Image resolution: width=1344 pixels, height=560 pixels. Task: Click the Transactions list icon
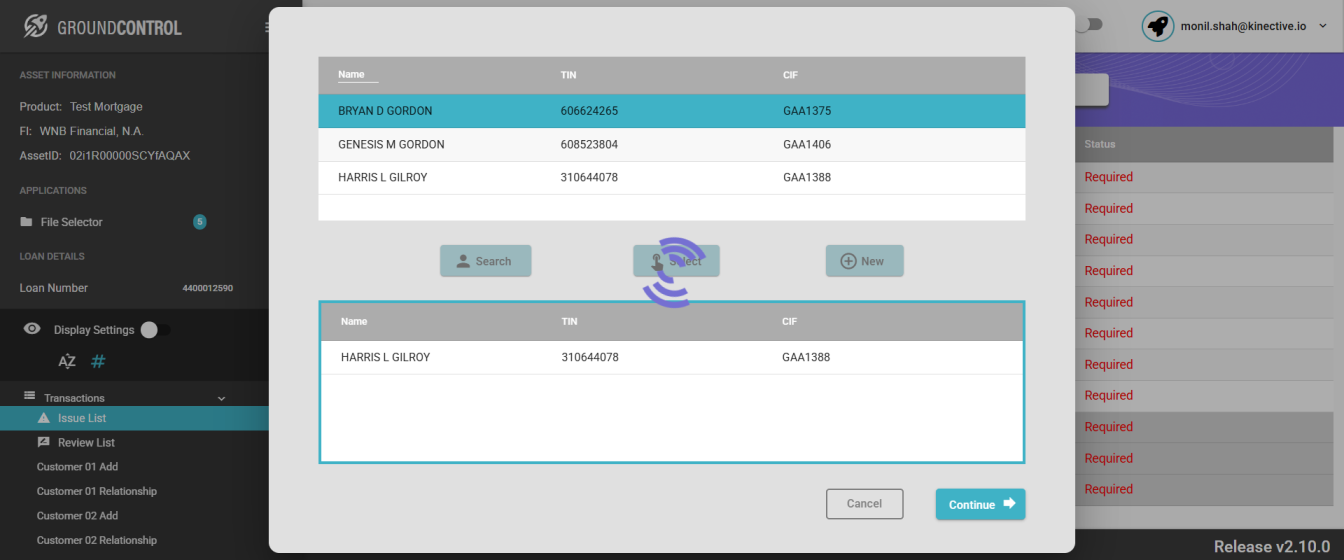click(29, 396)
